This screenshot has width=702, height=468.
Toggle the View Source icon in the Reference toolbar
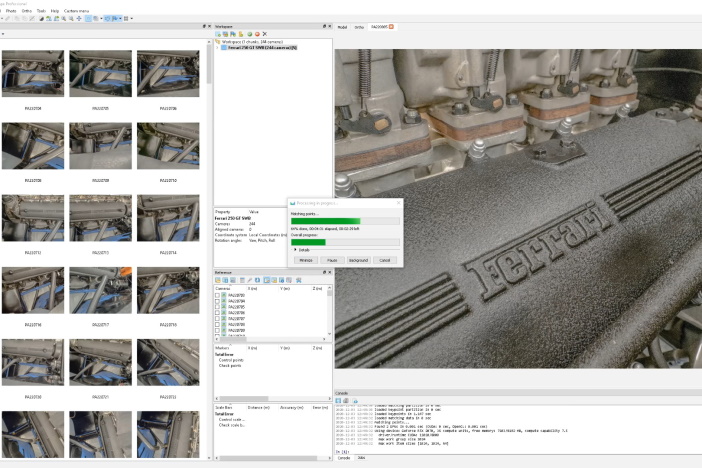coord(267,280)
